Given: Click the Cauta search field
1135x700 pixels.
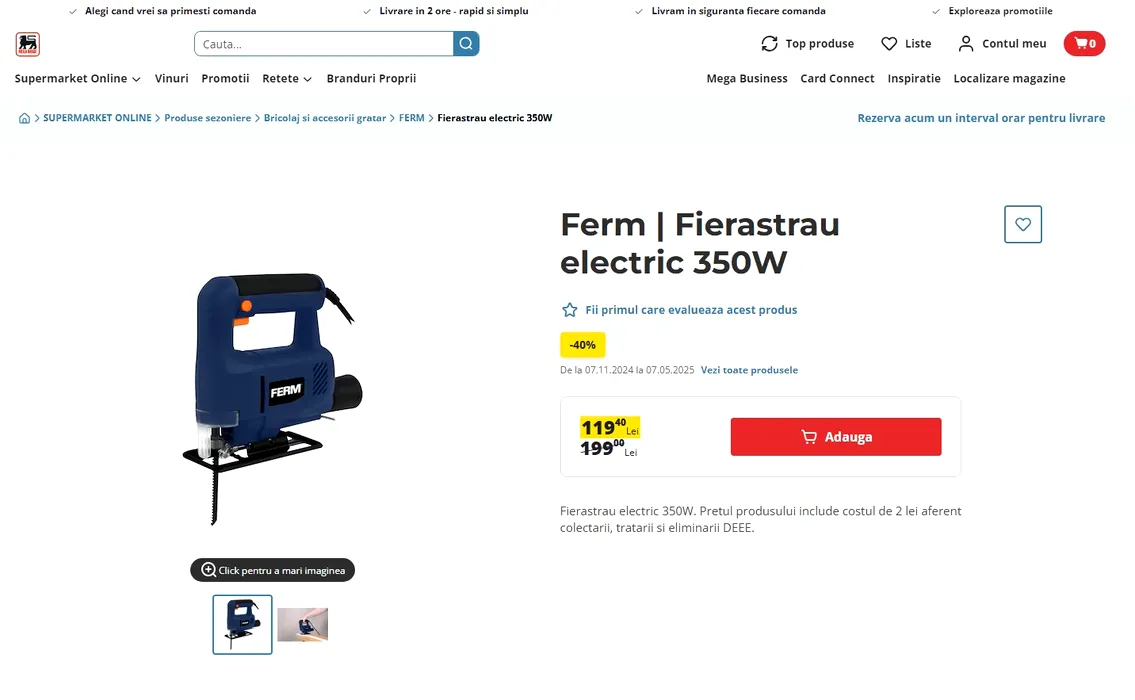Looking at the screenshot, I should pyautogui.click(x=324, y=43).
